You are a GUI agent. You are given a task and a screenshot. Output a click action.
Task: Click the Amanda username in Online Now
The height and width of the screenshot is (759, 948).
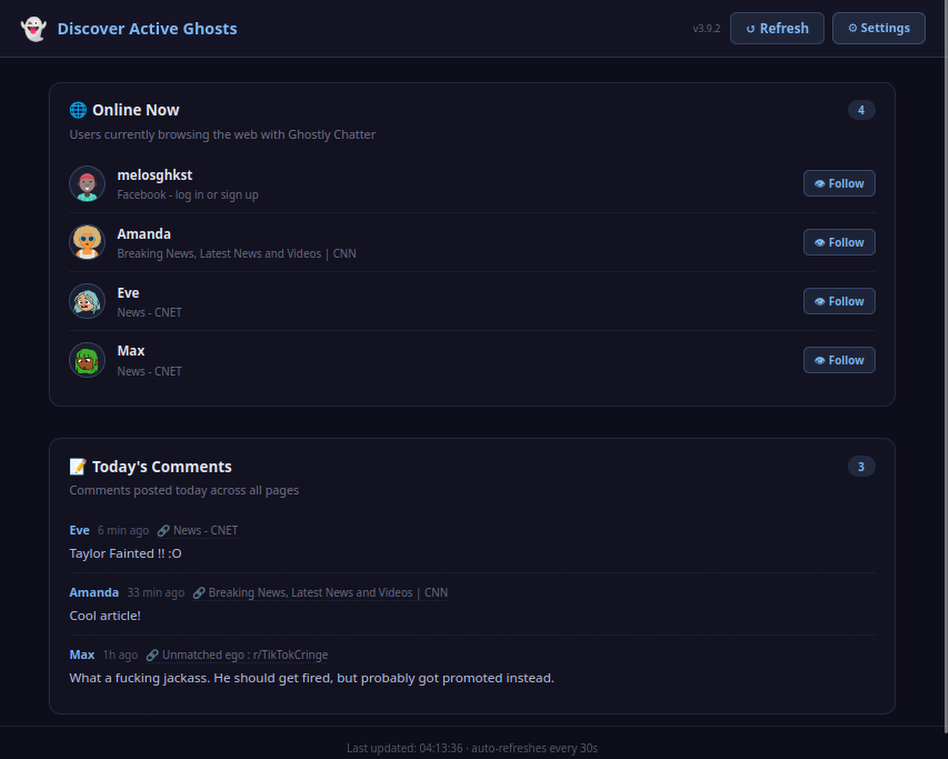click(144, 234)
